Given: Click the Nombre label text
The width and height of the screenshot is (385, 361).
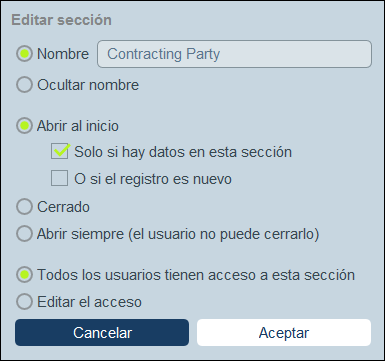Looking at the screenshot, I should (x=63, y=54).
